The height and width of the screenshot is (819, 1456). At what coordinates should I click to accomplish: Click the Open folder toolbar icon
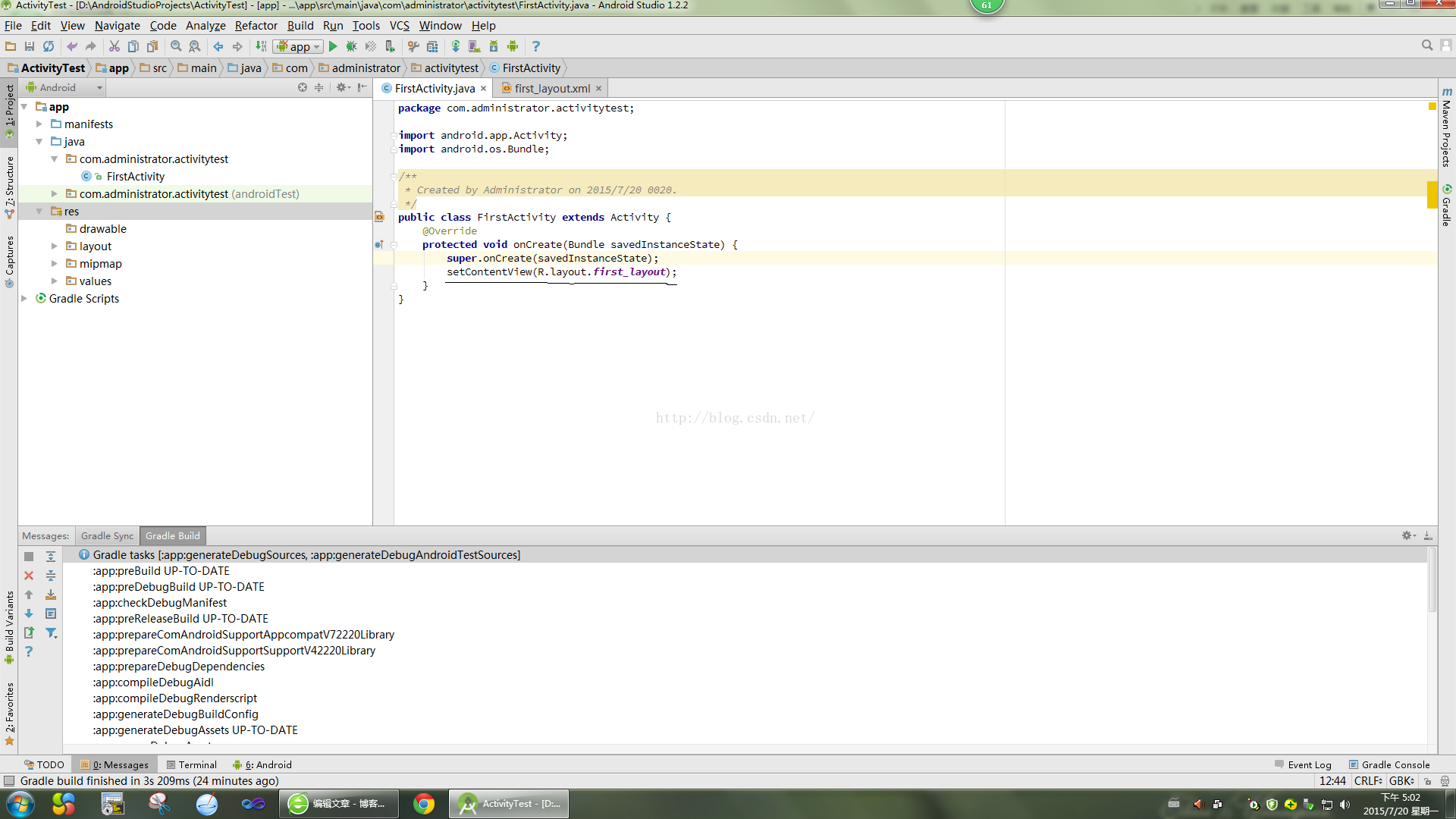pyautogui.click(x=11, y=46)
